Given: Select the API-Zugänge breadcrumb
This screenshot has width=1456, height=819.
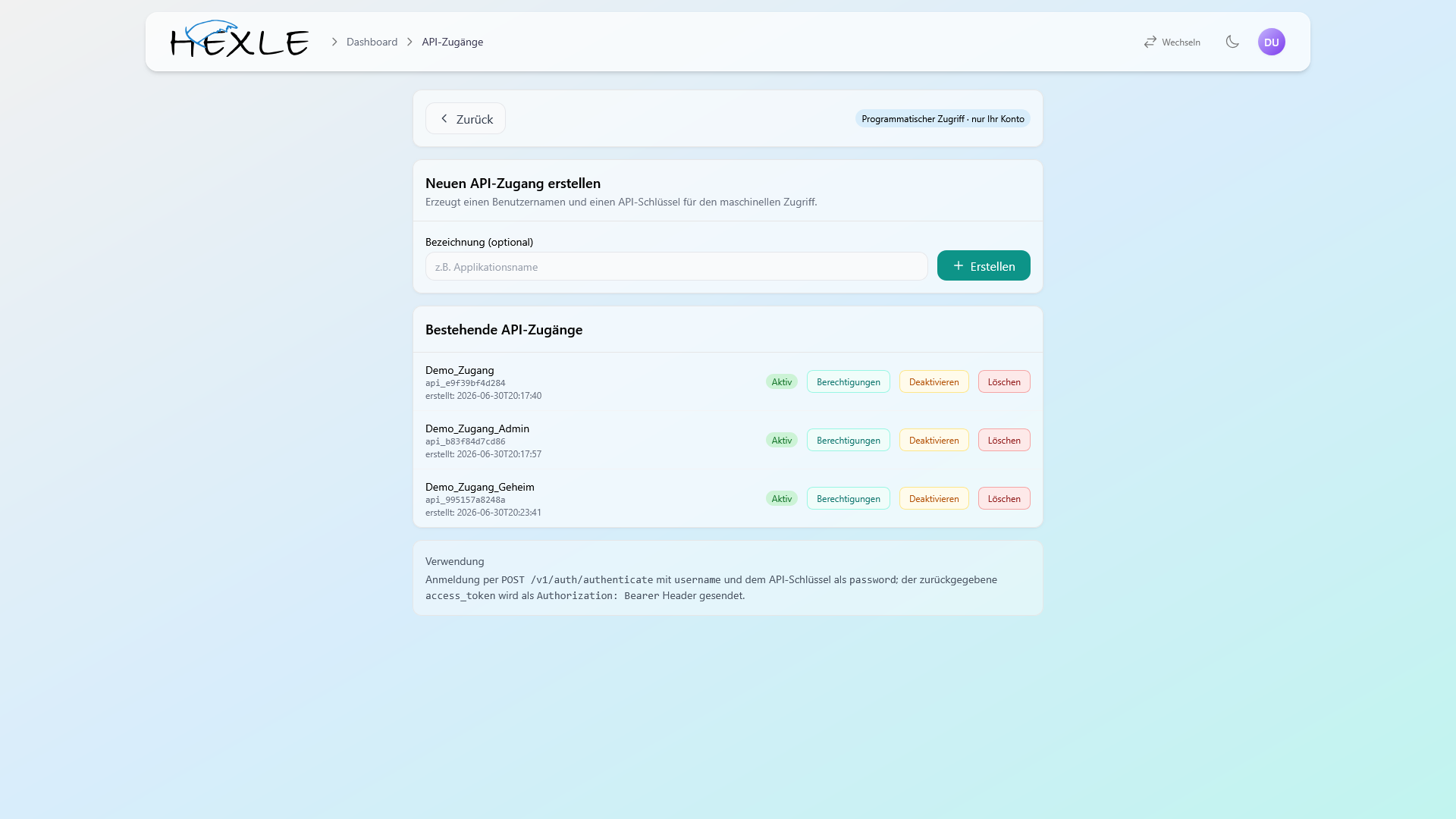Looking at the screenshot, I should (x=452, y=42).
